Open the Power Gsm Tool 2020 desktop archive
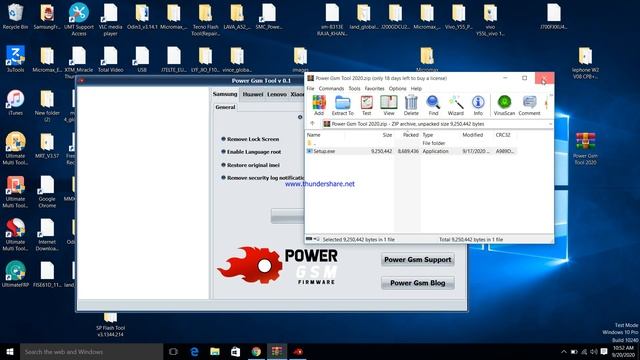The height and width of the screenshot is (360, 640). click(x=585, y=149)
